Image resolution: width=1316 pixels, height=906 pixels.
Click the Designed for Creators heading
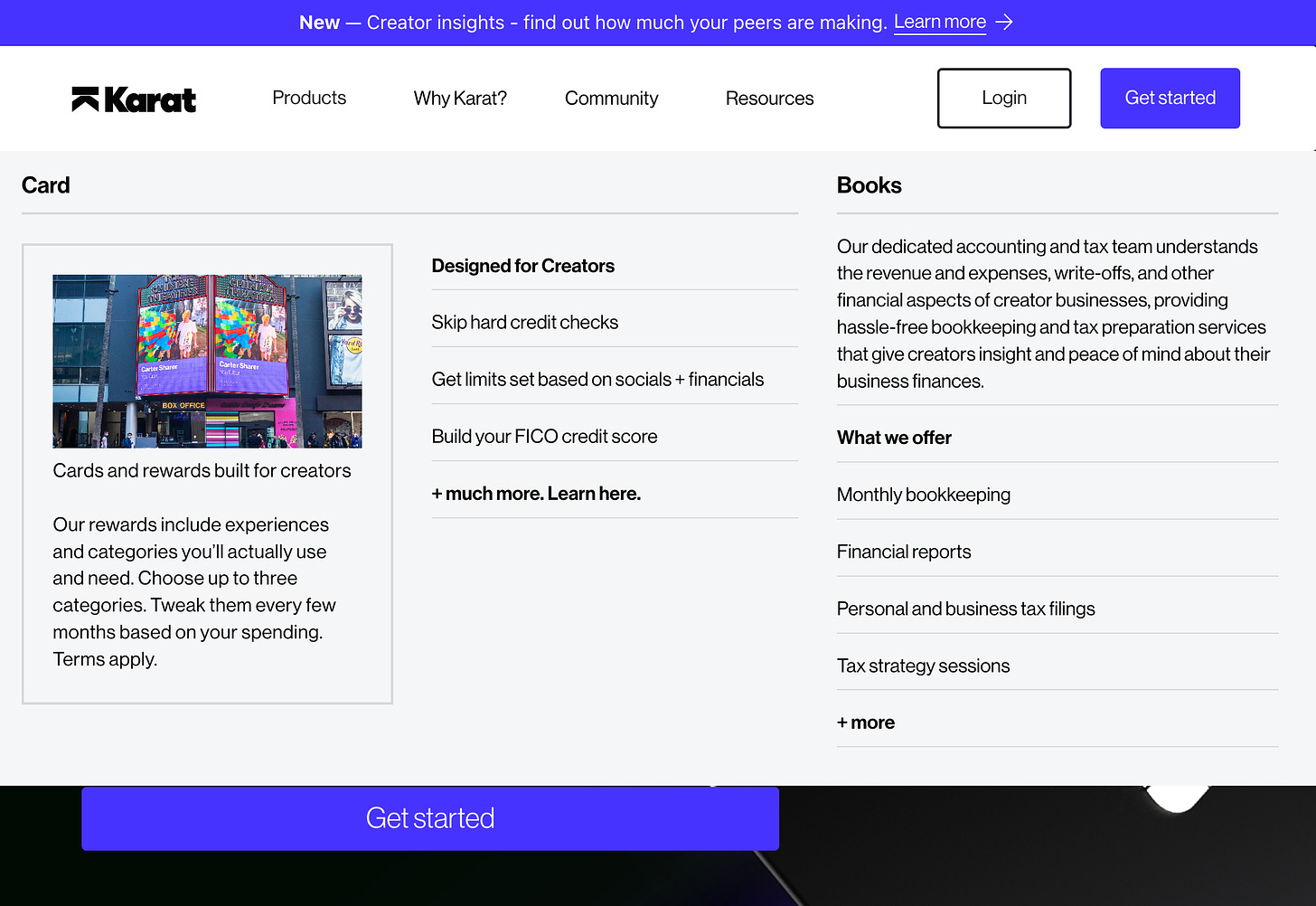click(522, 266)
